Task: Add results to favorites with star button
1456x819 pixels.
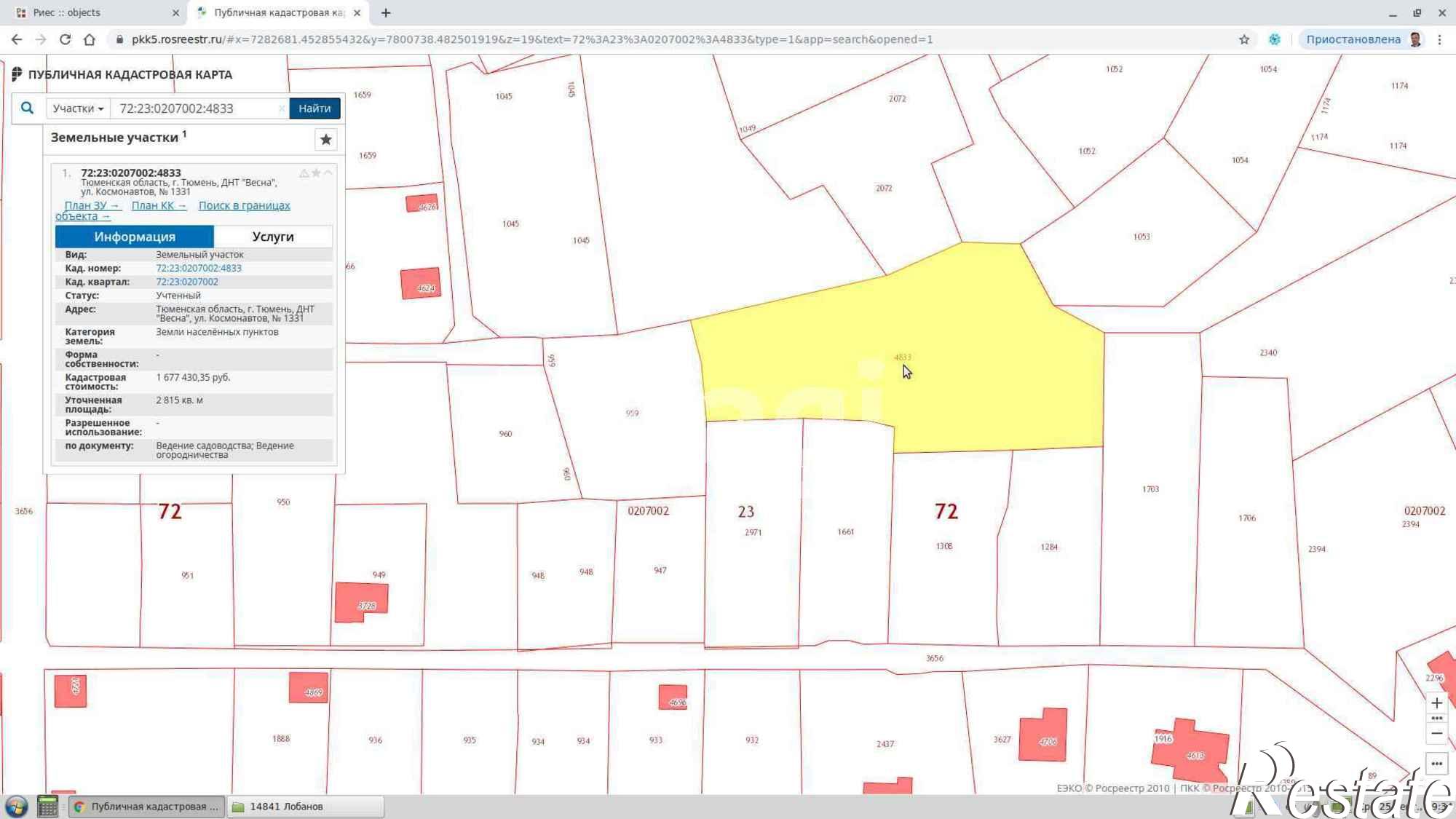Action: (x=326, y=139)
